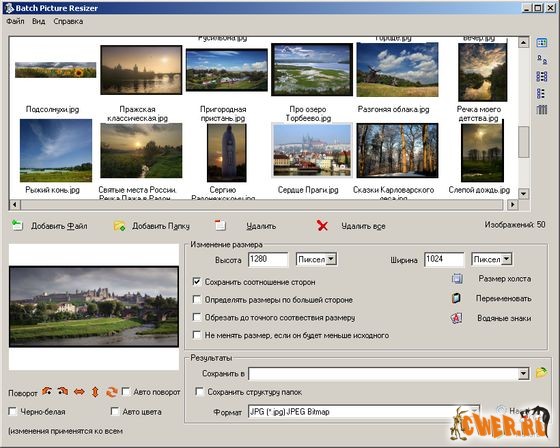The height and width of the screenshot is (448, 560).
Task: Click the horizontal scroll left arrow
Action: pos(14,204)
